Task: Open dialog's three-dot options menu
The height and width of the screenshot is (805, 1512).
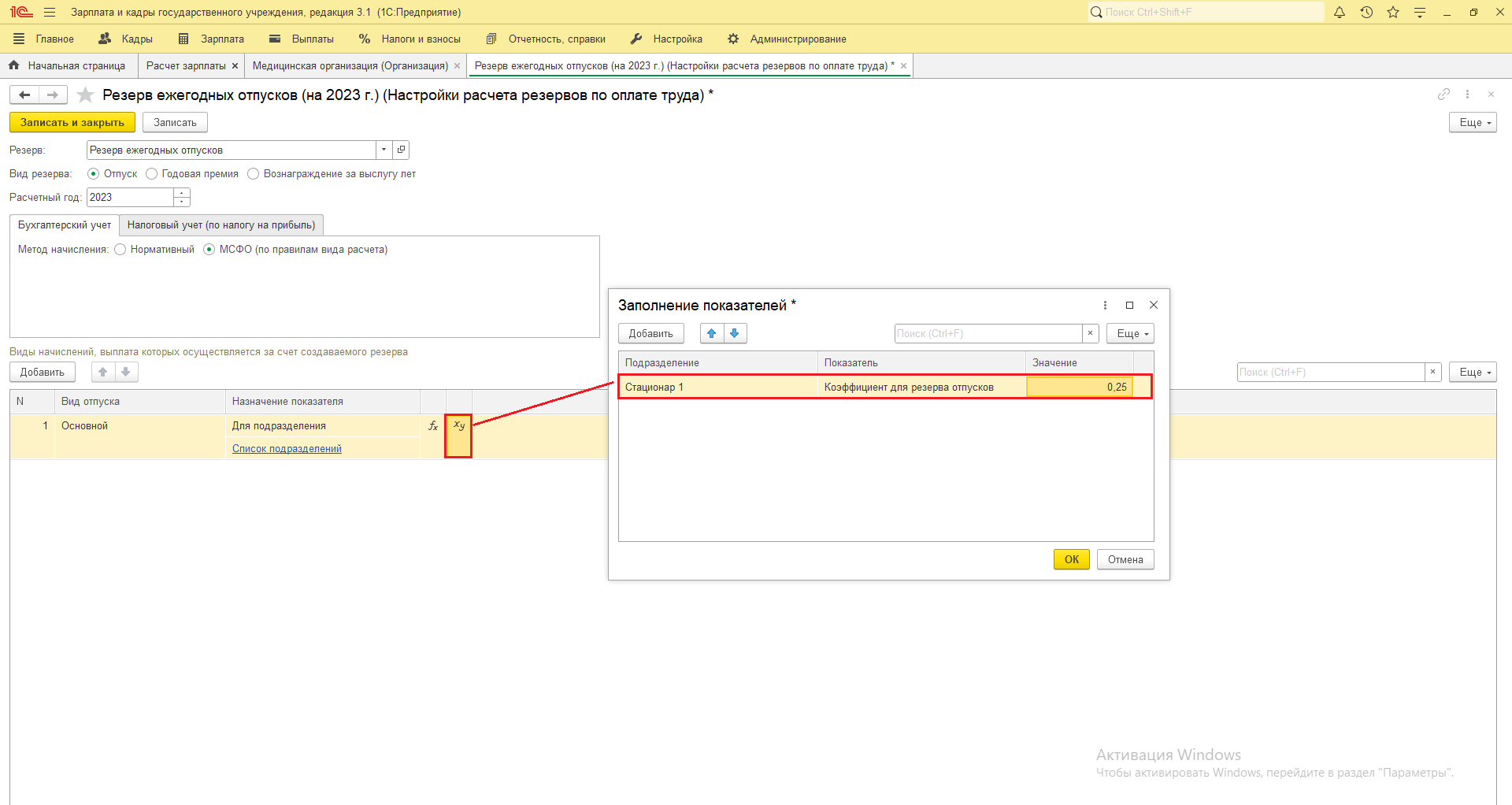Action: (x=1105, y=305)
